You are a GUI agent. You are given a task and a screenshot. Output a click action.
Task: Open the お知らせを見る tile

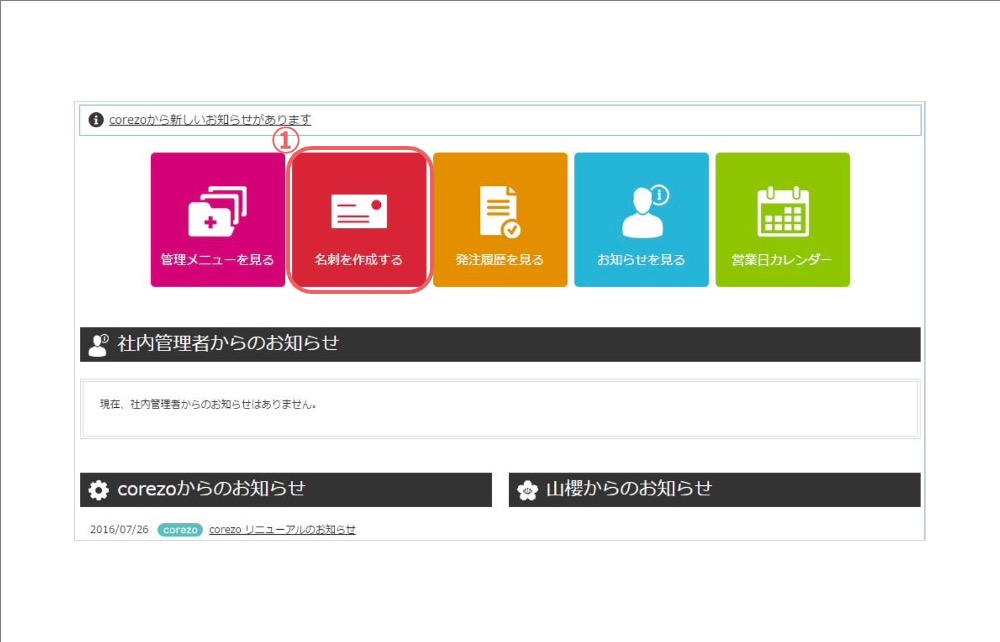(x=641, y=219)
